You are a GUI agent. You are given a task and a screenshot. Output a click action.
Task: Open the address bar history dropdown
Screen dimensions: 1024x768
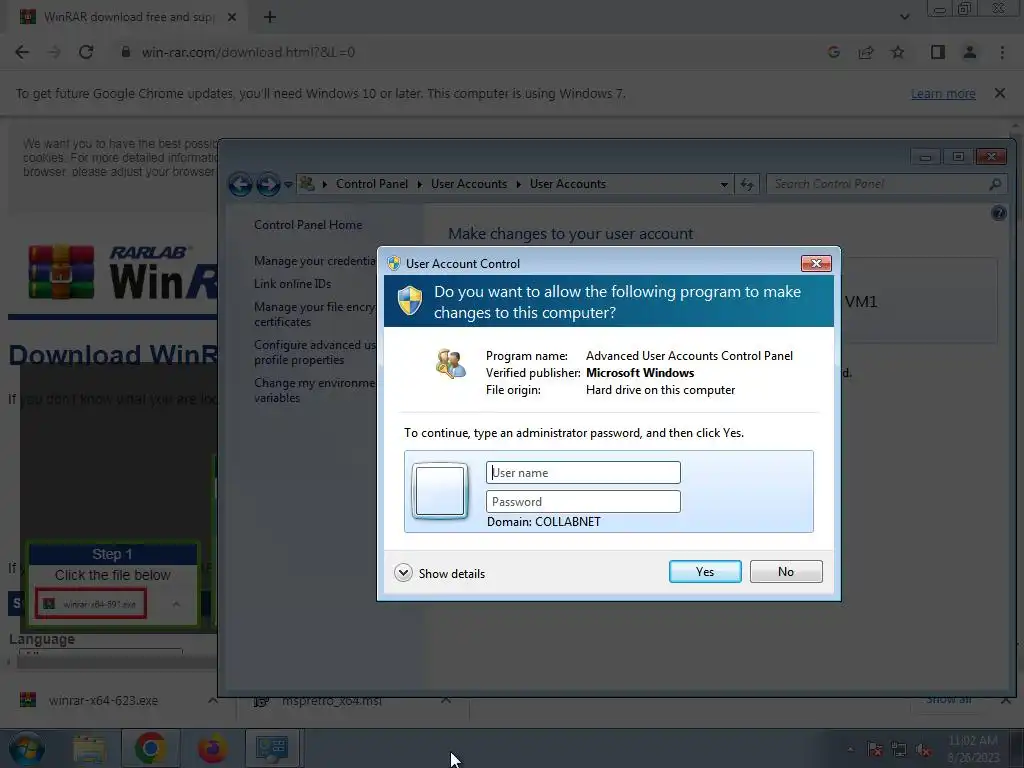[x=724, y=185]
